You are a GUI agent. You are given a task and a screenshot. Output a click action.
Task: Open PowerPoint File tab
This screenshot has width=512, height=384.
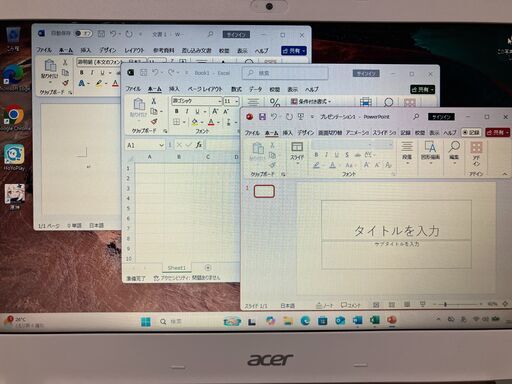coord(252,133)
